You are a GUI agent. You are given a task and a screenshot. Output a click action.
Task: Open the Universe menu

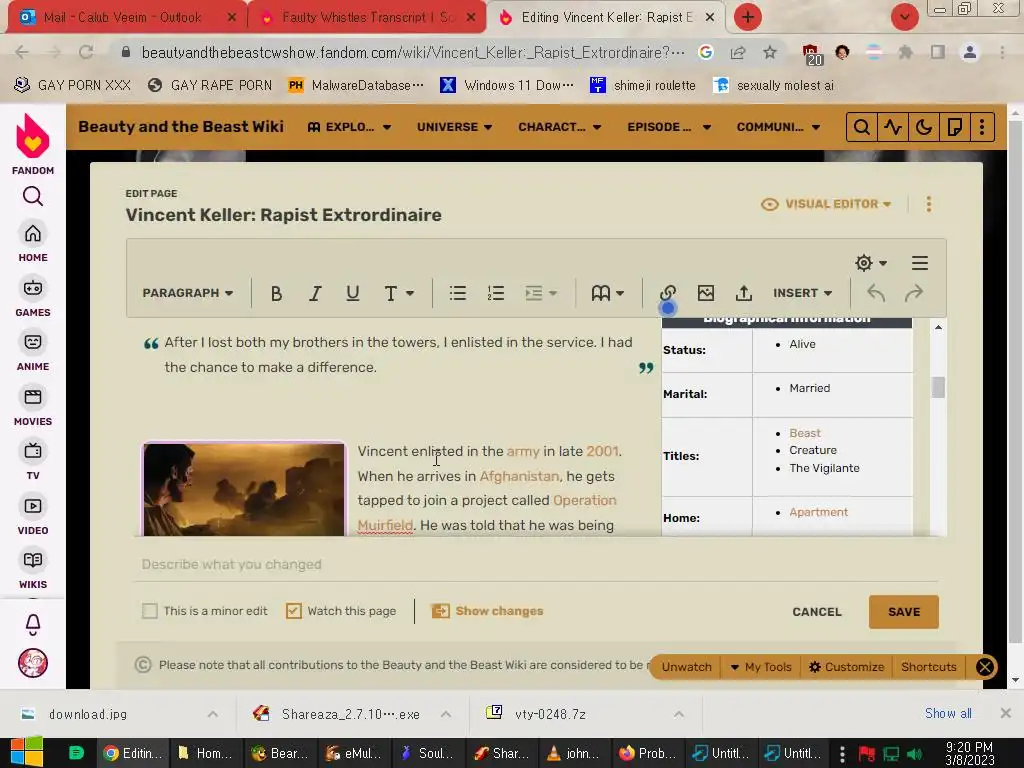pyautogui.click(x=455, y=127)
